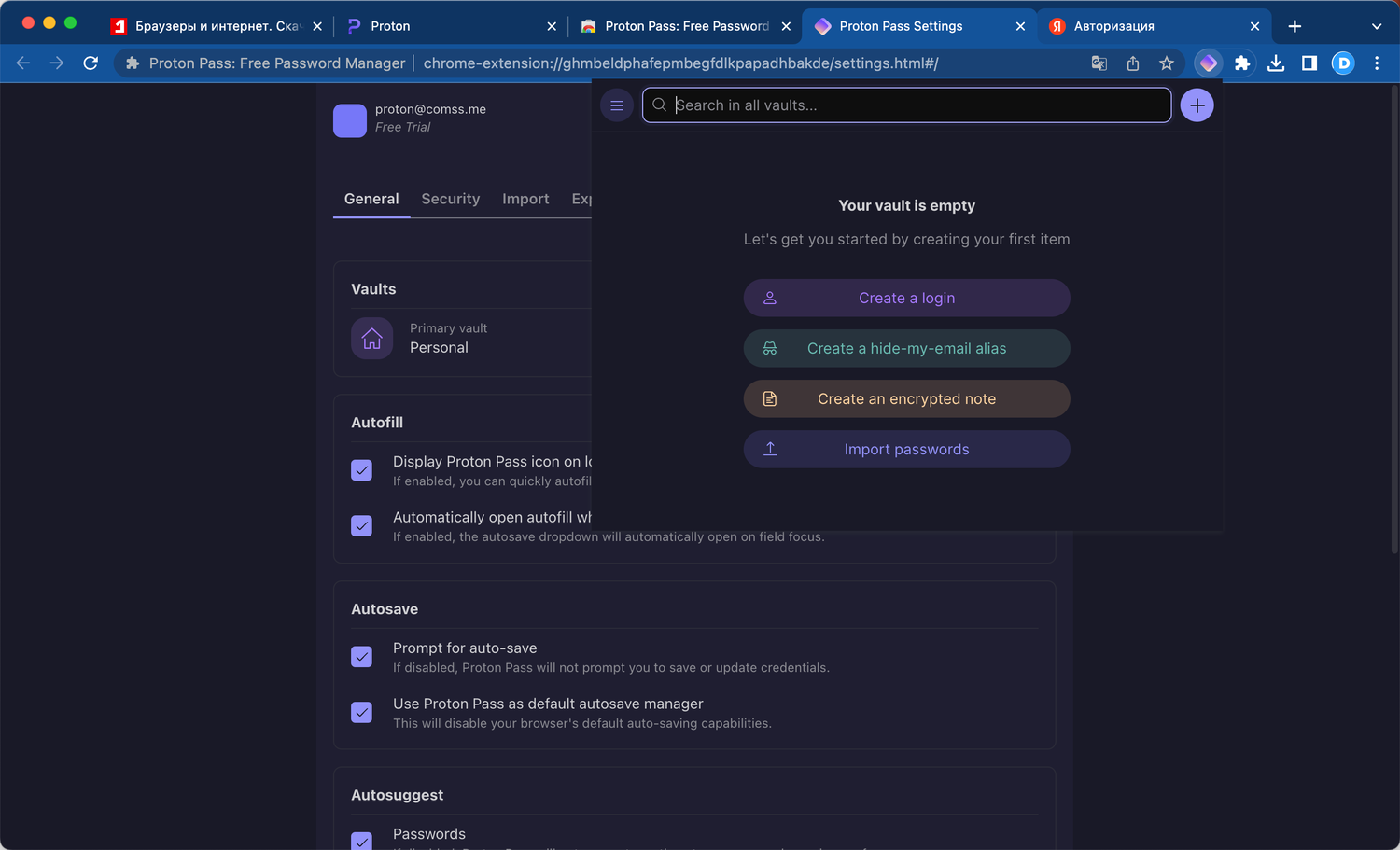Go forward to the next page
Screen dimensions: 1400x850
[x=57, y=63]
